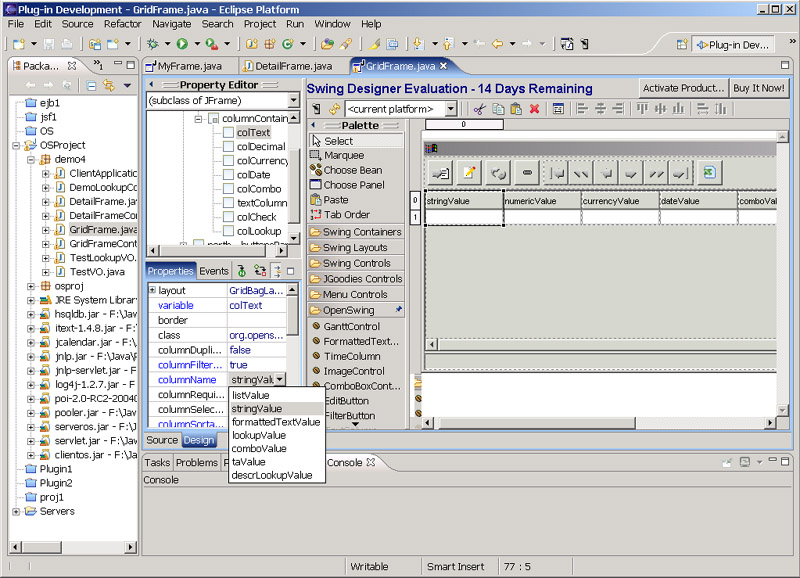800x578 pixels.
Task: Switch to the DetailFrame.java editor tab
Action: point(292,66)
